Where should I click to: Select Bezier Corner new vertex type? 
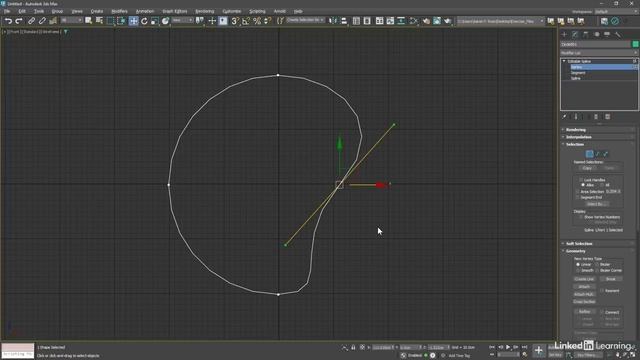tap(597, 270)
